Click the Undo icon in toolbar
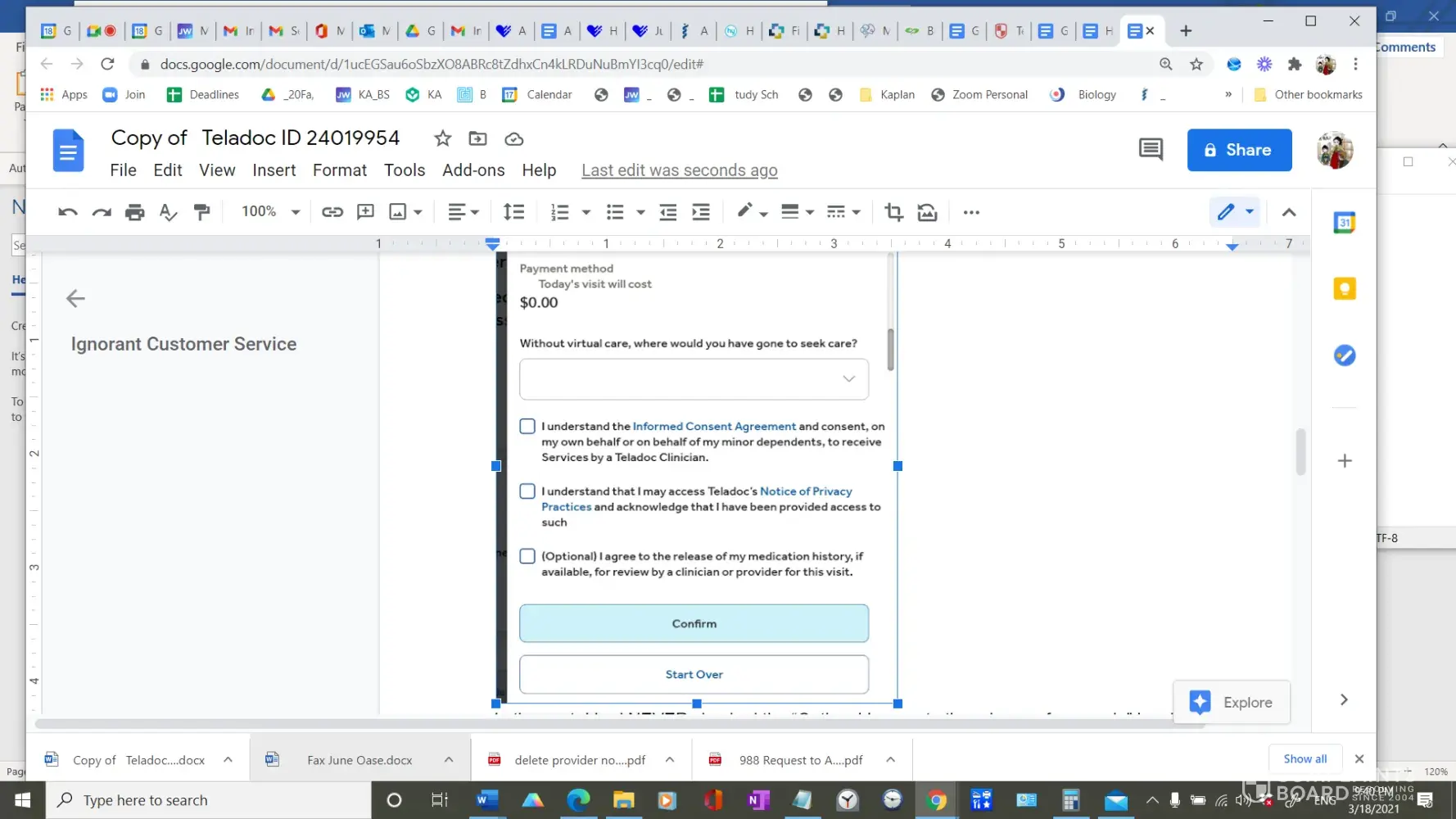Image resolution: width=1456 pixels, height=819 pixels. (x=67, y=212)
